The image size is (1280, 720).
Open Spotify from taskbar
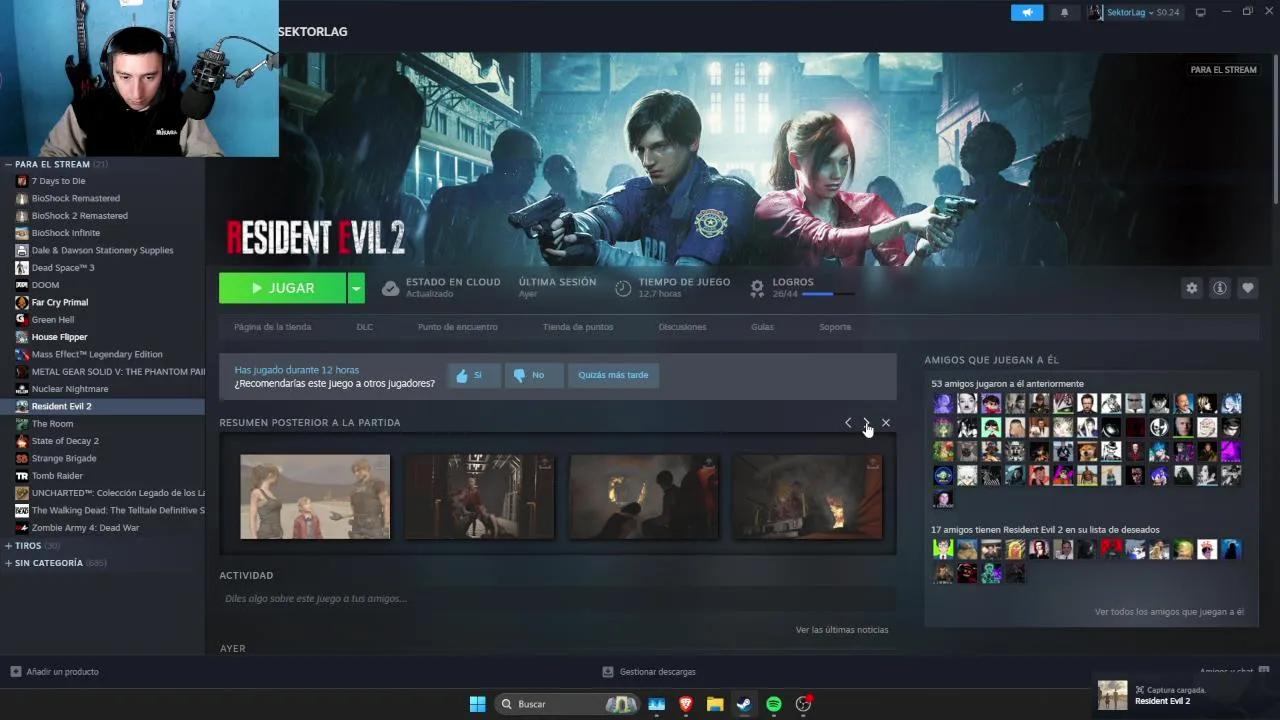[773, 704]
